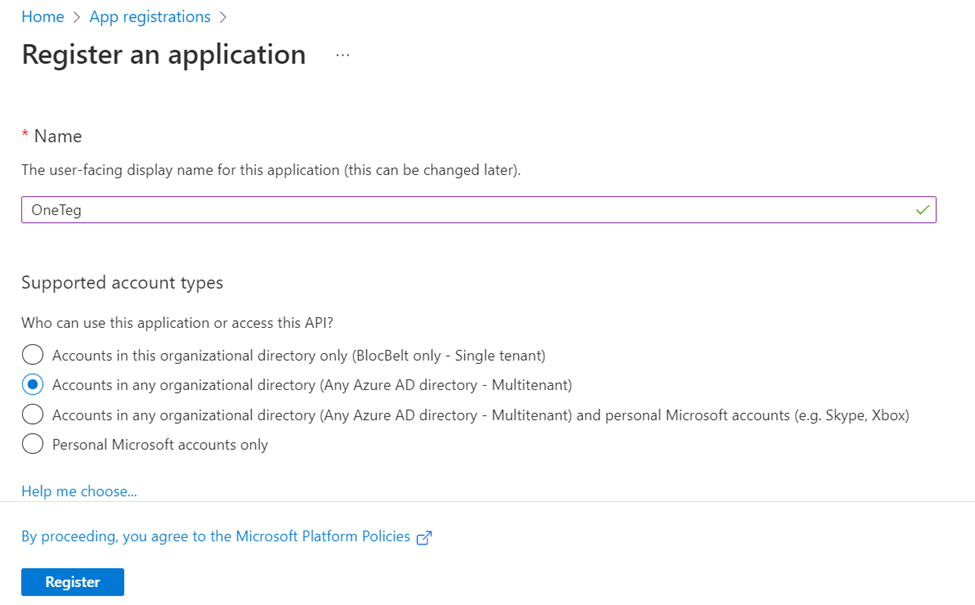Viewport: 975px width, 605px height.
Task: Click the Name field label
Action: (58, 136)
